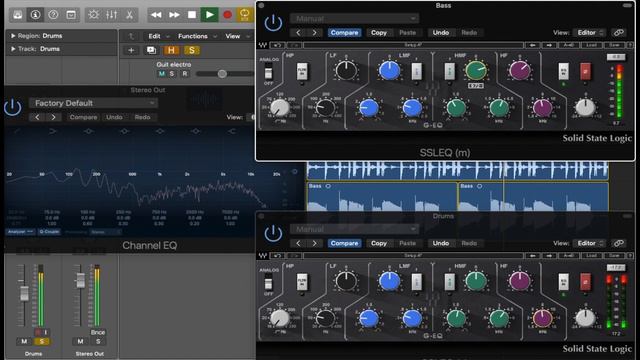The height and width of the screenshot is (360, 640).
Task: Click Undo in the Channel EQ window
Action: tap(114, 117)
